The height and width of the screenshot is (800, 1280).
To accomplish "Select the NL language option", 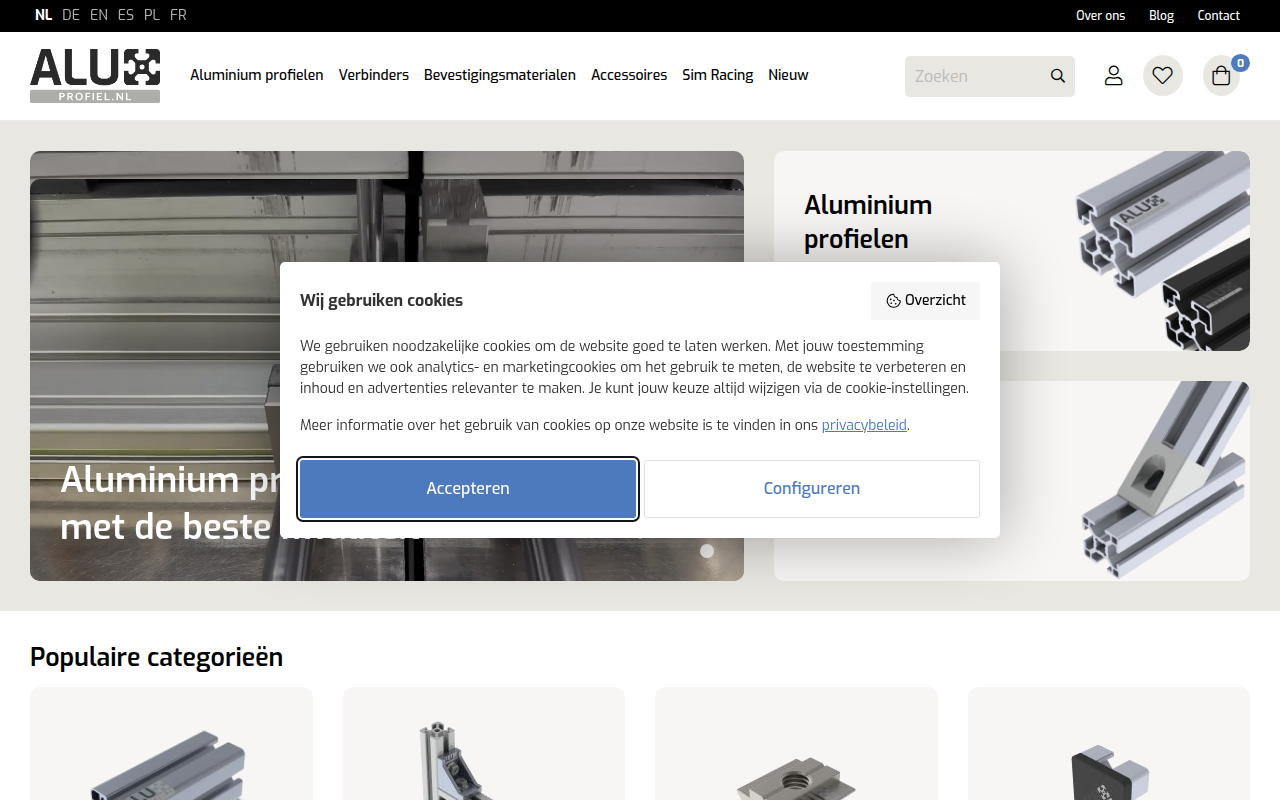I will [x=43, y=15].
